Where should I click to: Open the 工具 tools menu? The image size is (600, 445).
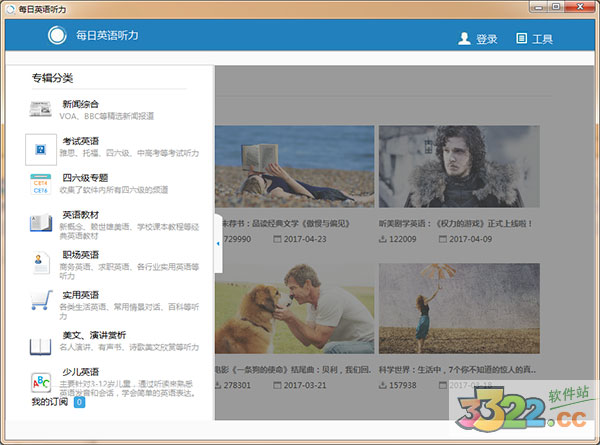click(x=534, y=39)
